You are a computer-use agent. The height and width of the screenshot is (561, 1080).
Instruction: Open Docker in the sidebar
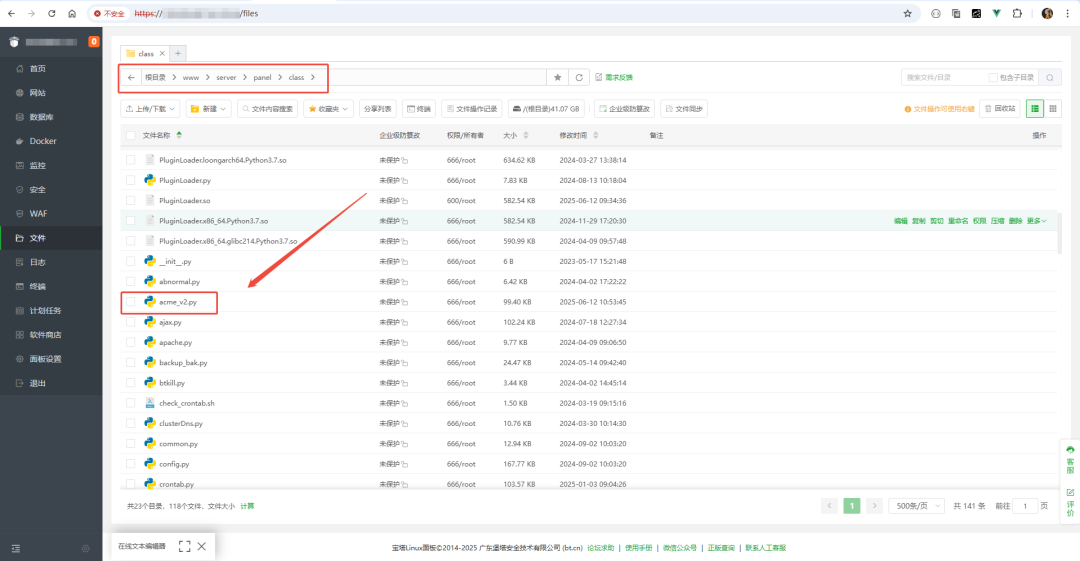pyautogui.click(x=43, y=141)
